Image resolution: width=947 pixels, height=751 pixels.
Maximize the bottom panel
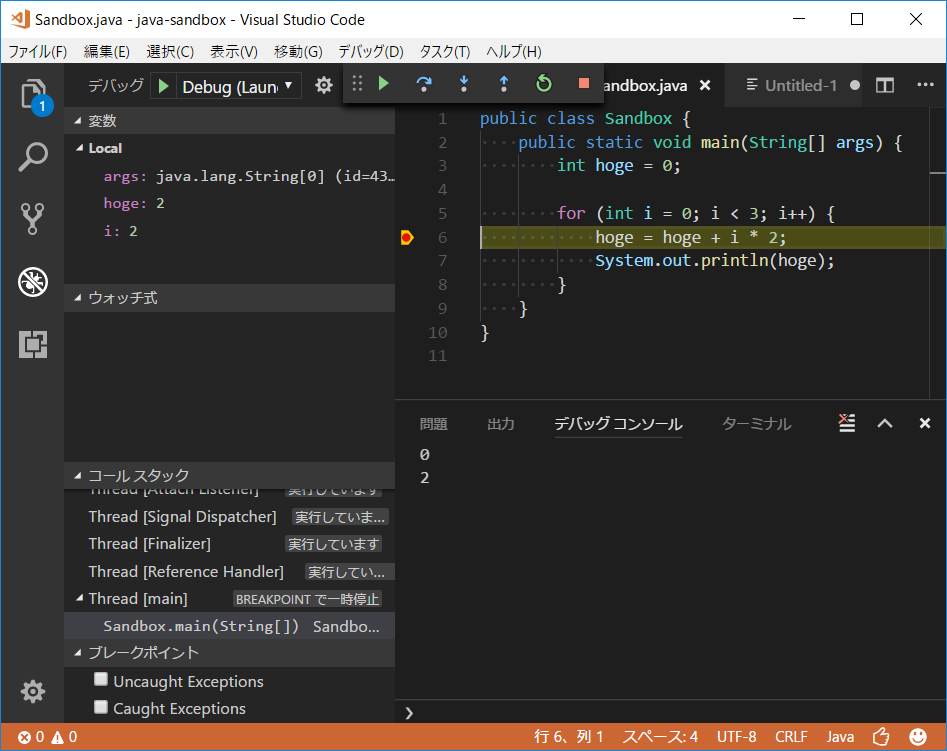click(x=885, y=423)
